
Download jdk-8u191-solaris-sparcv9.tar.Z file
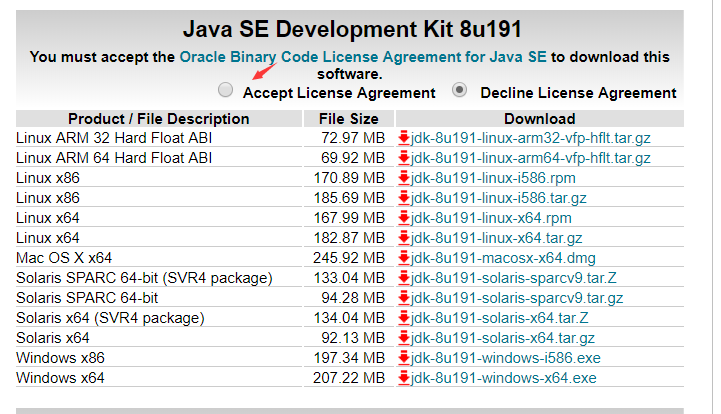point(514,278)
